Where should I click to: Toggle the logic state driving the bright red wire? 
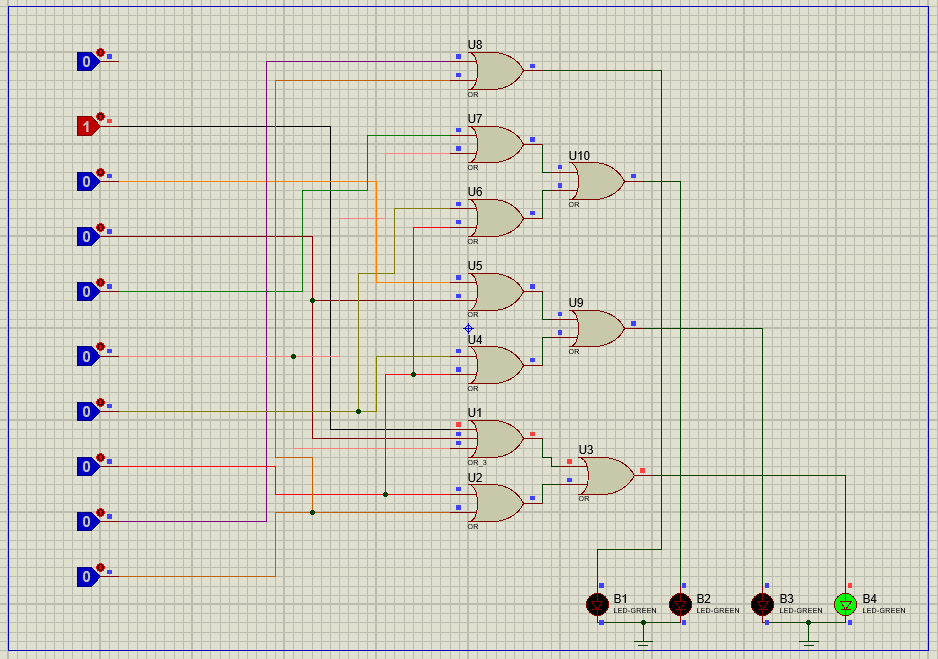tap(87, 466)
